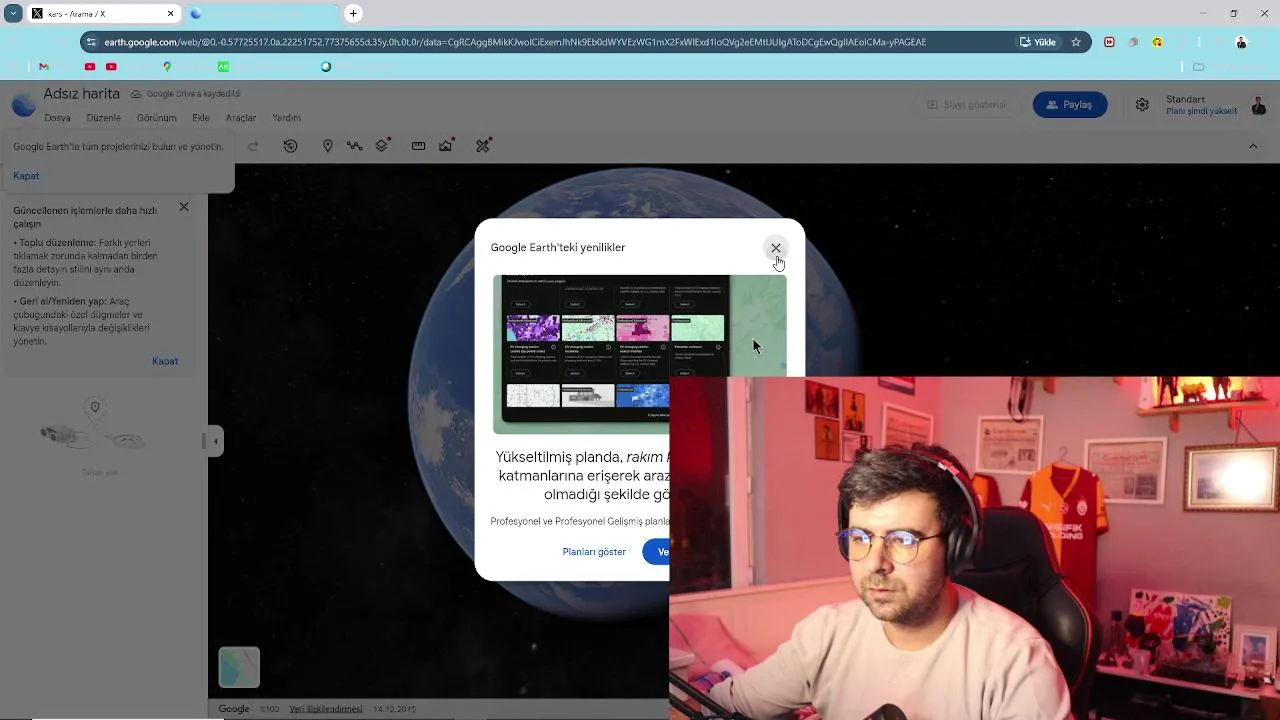The height and width of the screenshot is (720, 1280).
Task: Click the map style thumbnail at bottom left
Action: tap(239, 667)
